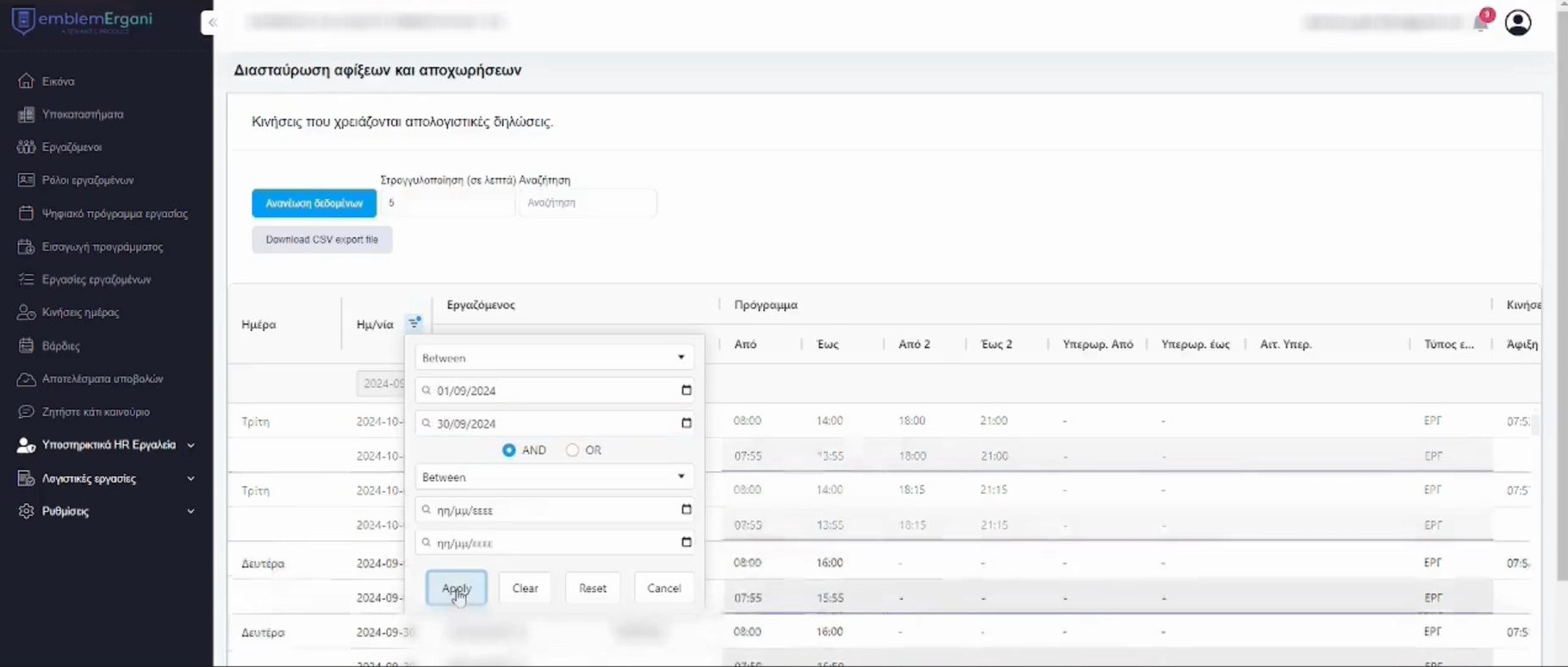The height and width of the screenshot is (667, 1568).
Task: Click the Αιτ. Υπερ. column header
Action: 1285,344
